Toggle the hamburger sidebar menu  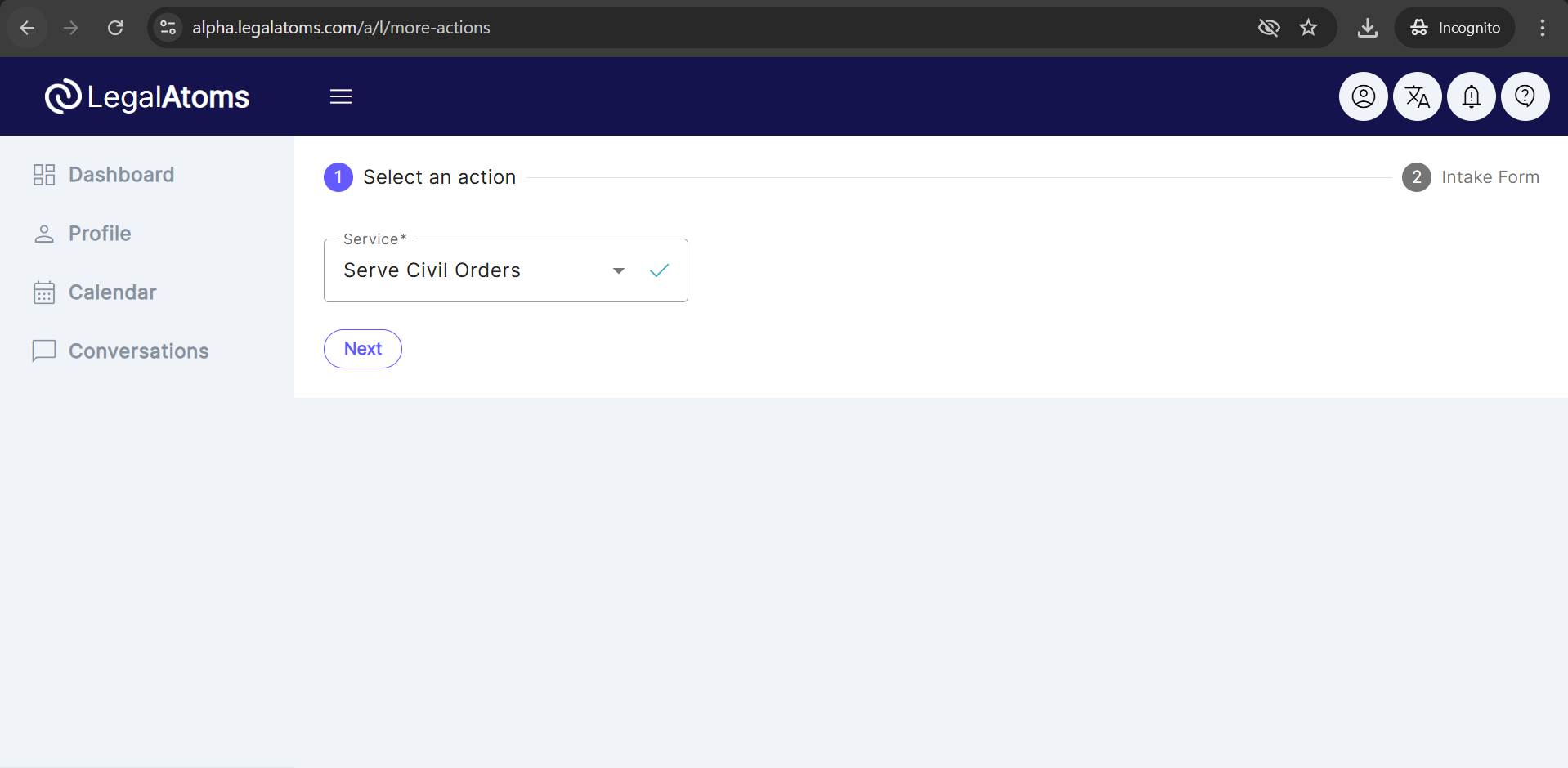click(x=341, y=96)
